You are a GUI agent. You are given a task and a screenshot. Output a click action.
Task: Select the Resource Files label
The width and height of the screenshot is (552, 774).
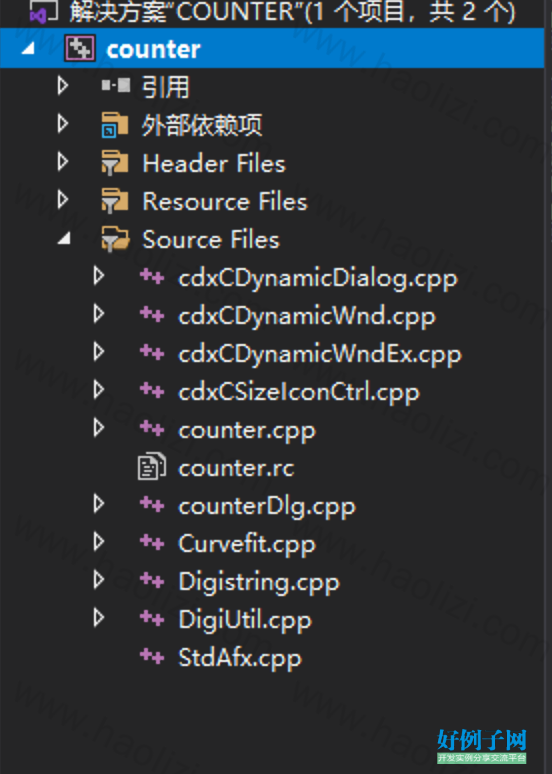coord(225,201)
